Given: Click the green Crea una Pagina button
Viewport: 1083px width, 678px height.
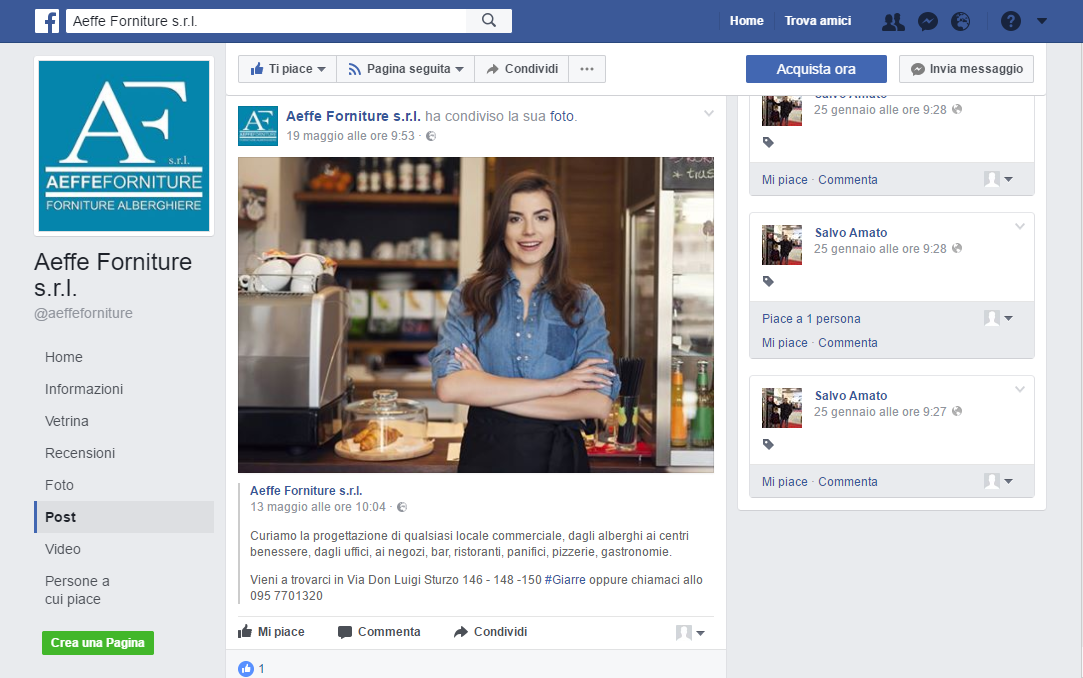Looking at the screenshot, I should point(97,643).
